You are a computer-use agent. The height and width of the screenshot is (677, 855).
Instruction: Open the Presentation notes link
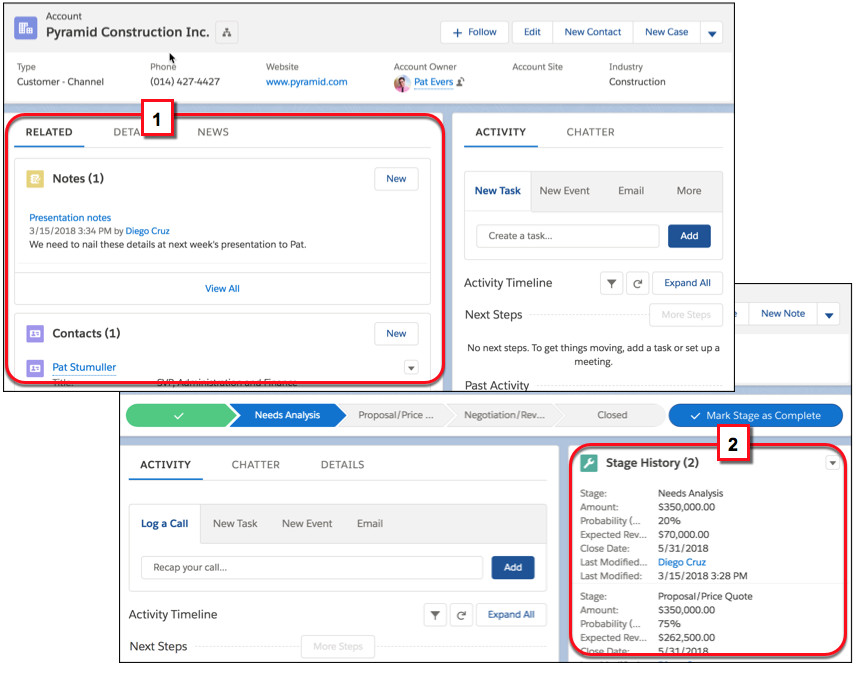pos(70,218)
